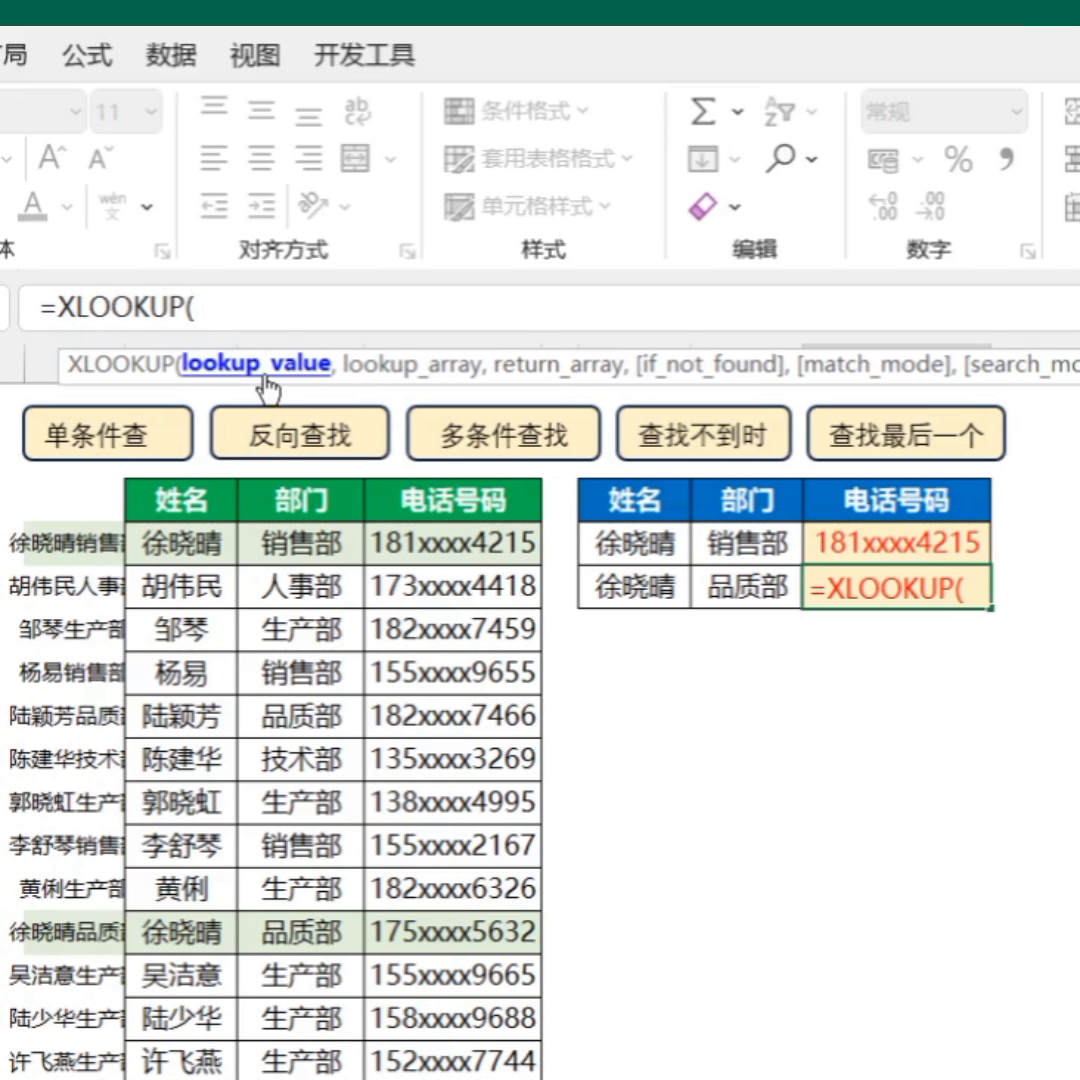Toggle horizontal left alignment
Image resolution: width=1080 pixels, height=1080 pixels.
pos(214,158)
